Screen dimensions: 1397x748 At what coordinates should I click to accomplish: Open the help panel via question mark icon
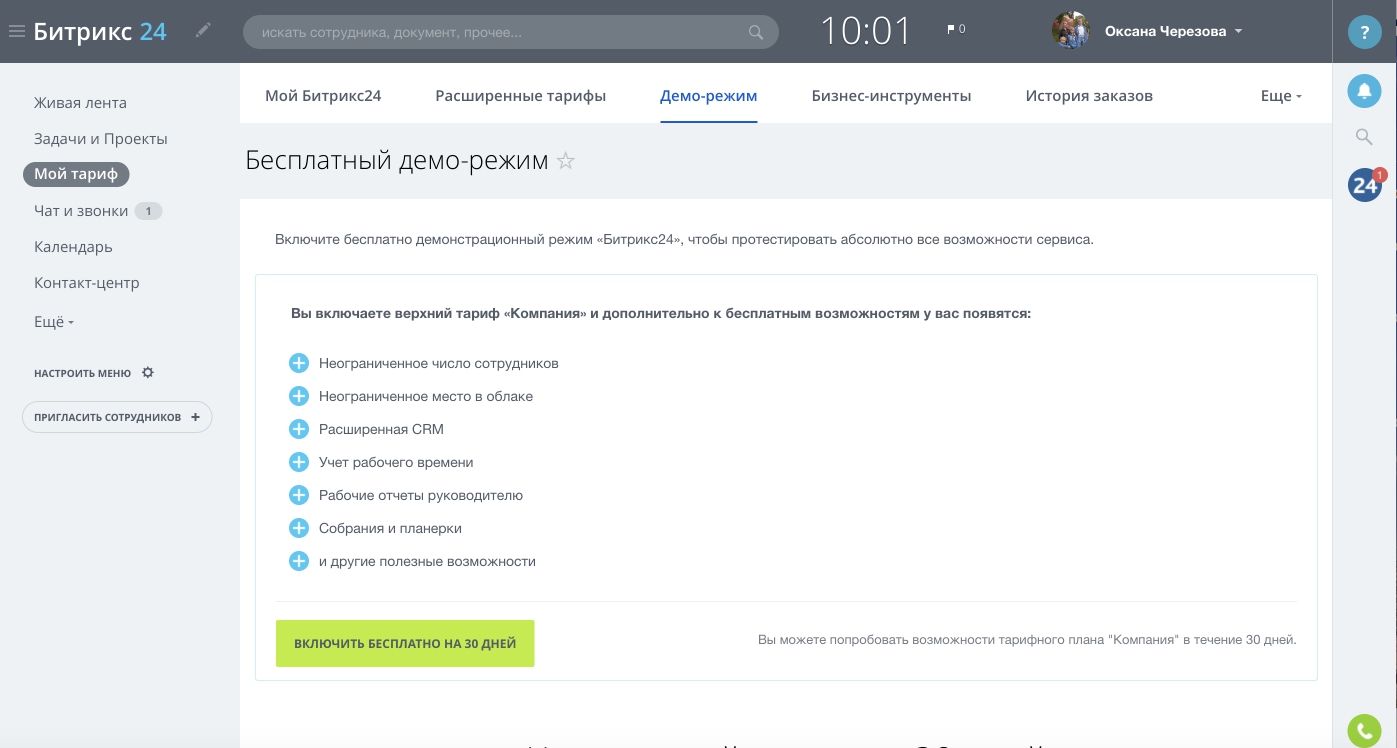[x=1364, y=31]
